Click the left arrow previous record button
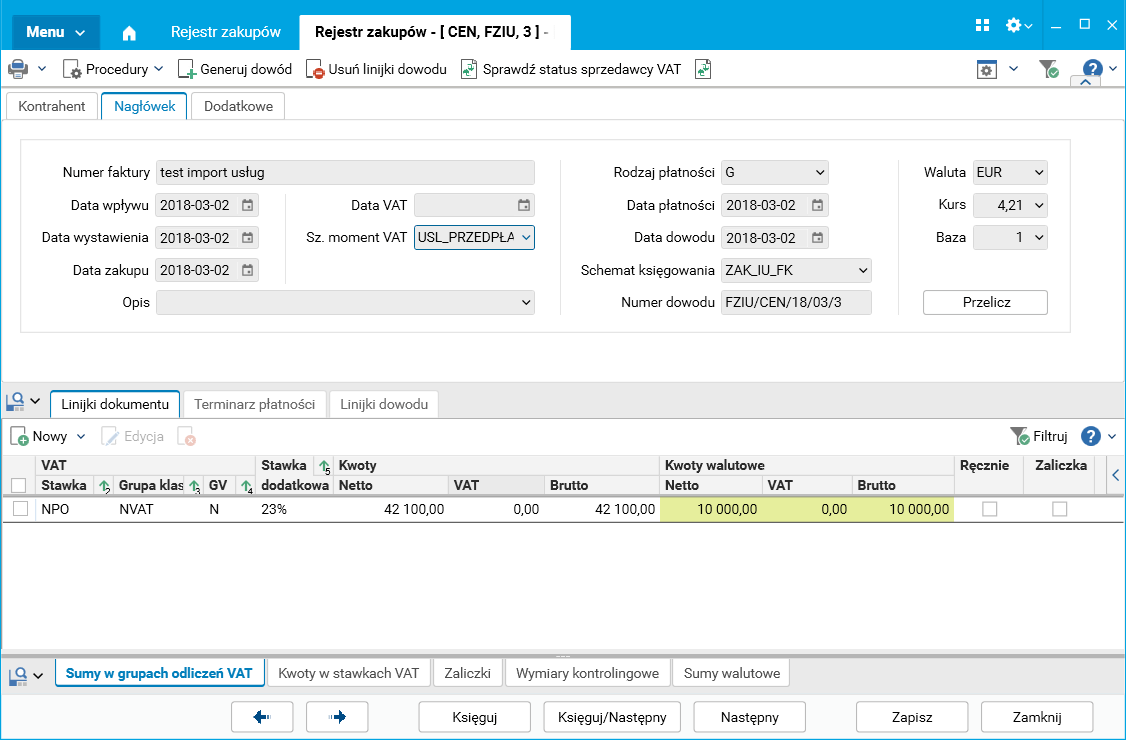This screenshot has width=1126, height=740. [262, 717]
